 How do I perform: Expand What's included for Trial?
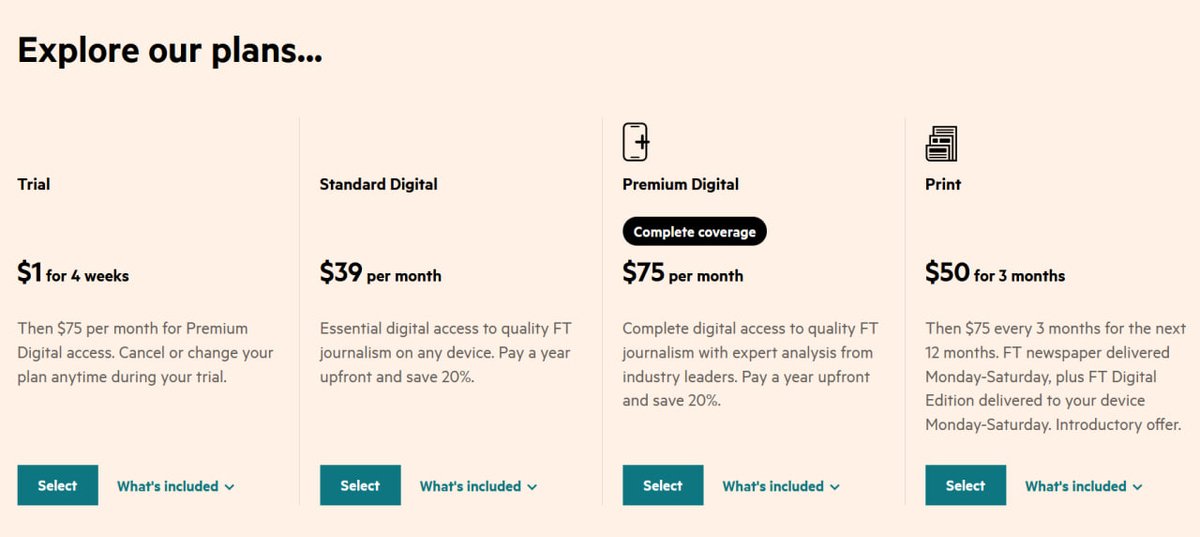(x=176, y=486)
